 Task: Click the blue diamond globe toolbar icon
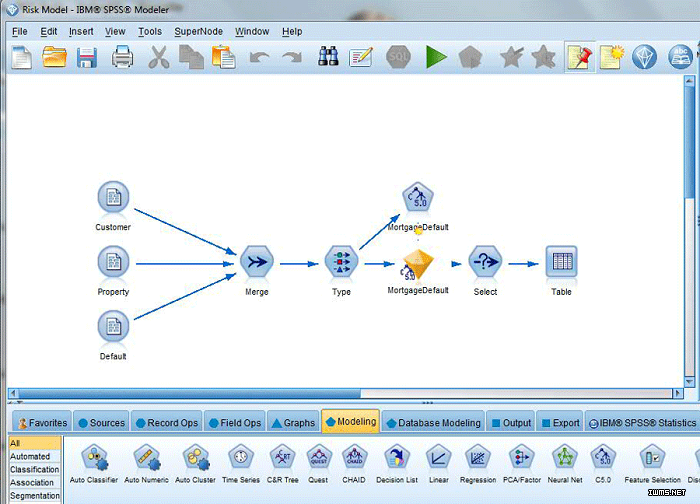coord(644,57)
